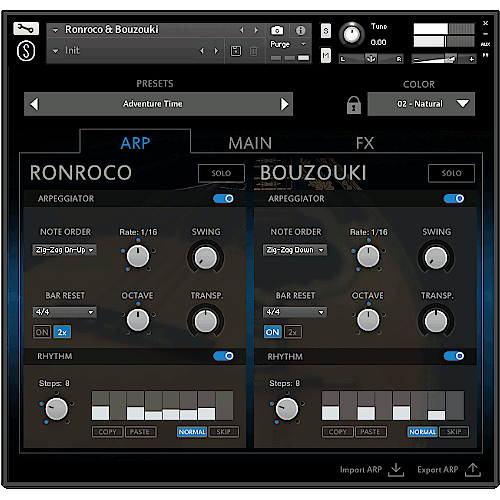Viewport: 500px width, 500px height.
Task: Load the next preset after Adventure Time
Action: (x=284, y=104)
